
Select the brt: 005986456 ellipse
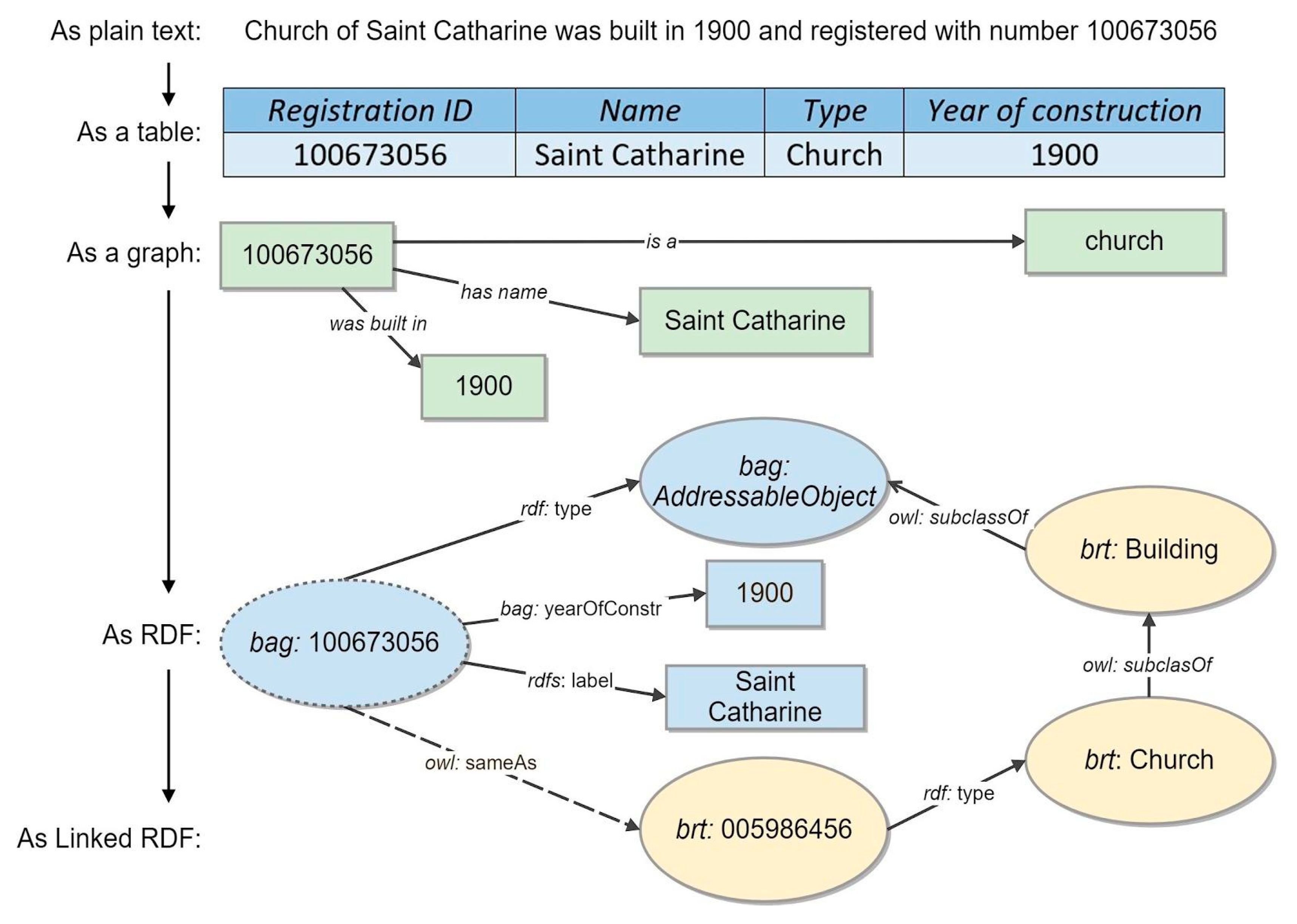(x=764, y=829)
